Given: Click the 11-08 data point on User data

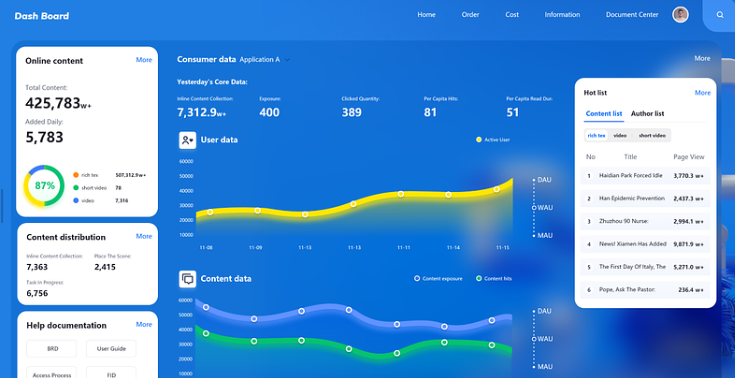Looking at the screenshot, I should point(210,212).
